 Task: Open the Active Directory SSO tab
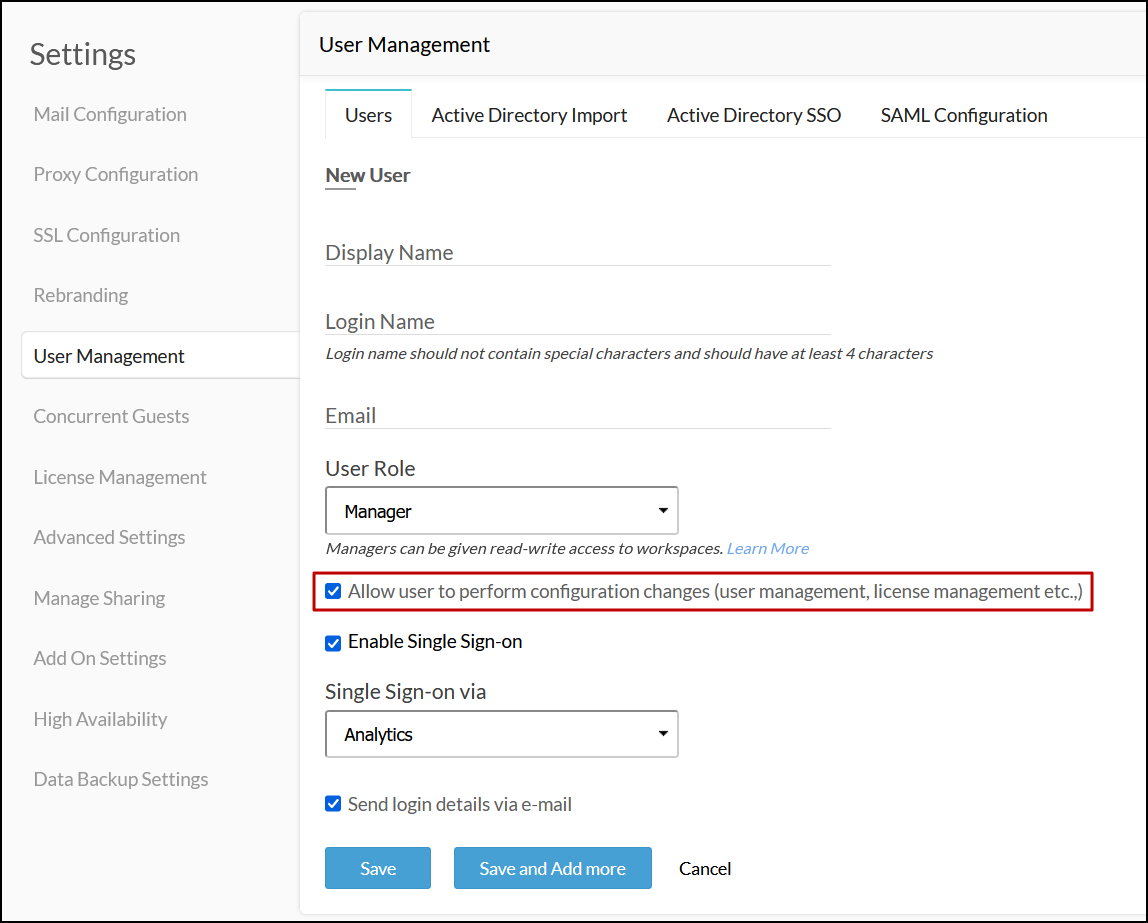click(x=754, y=116)
